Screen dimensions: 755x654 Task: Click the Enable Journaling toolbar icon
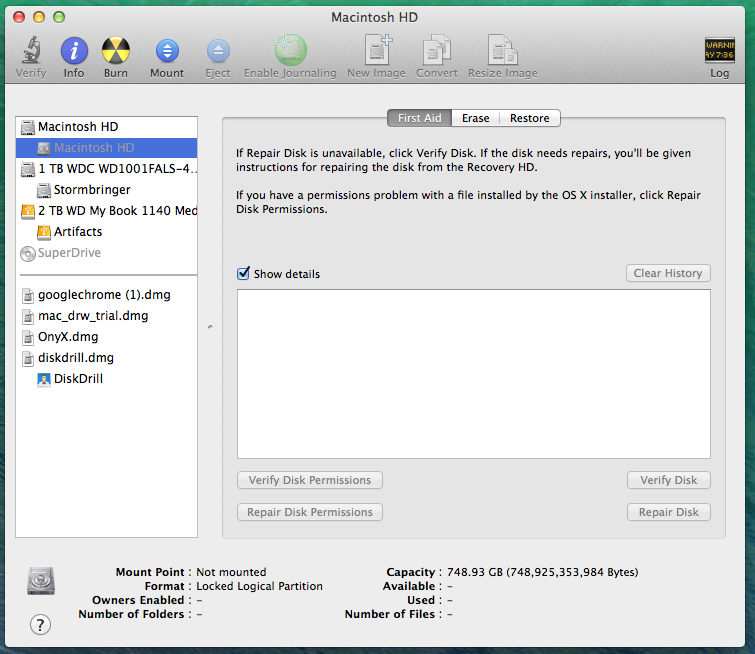click(290, 50)
